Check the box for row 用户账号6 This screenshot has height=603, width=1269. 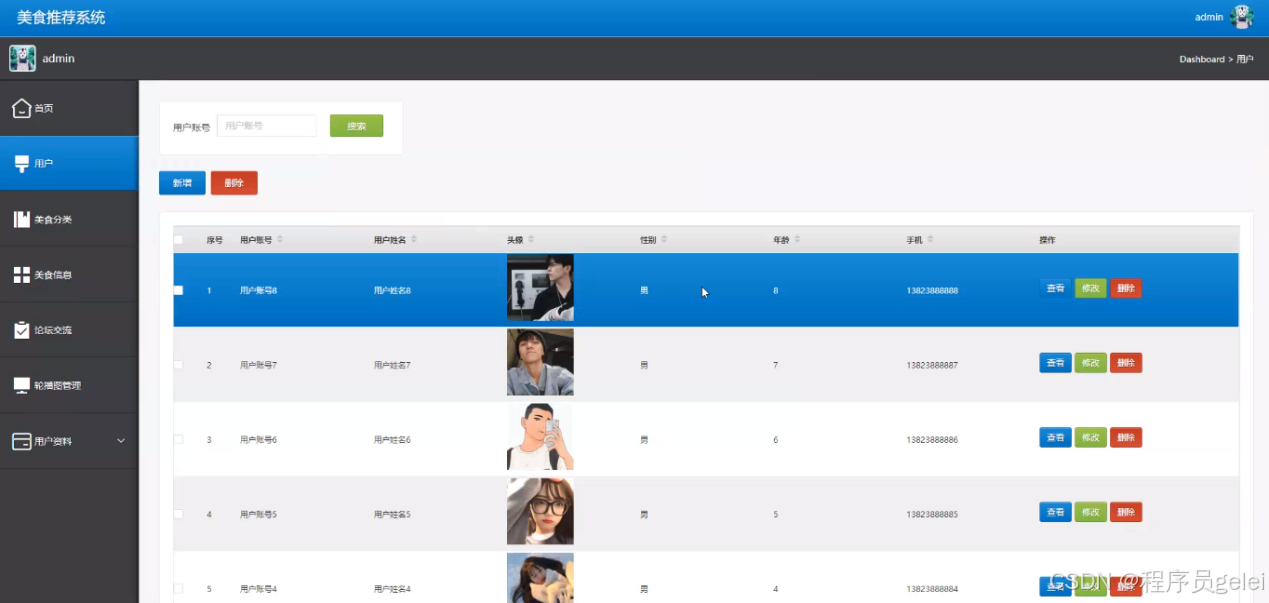point(178,439)
